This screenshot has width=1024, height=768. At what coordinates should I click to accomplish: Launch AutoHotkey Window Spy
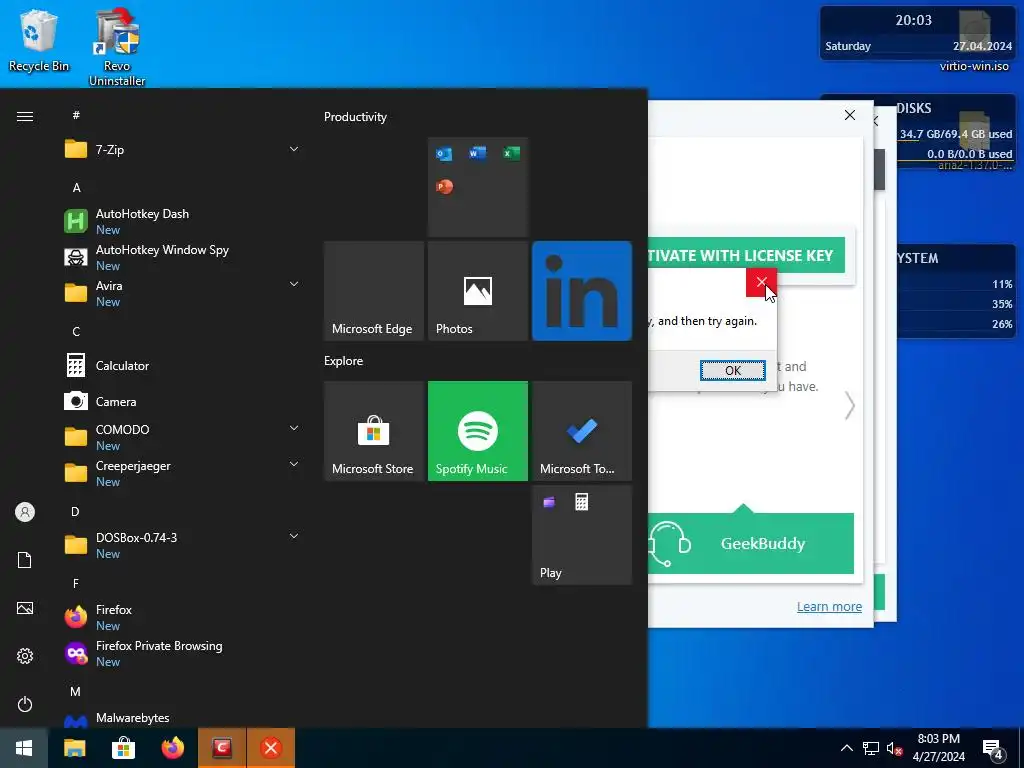point(182,257)
